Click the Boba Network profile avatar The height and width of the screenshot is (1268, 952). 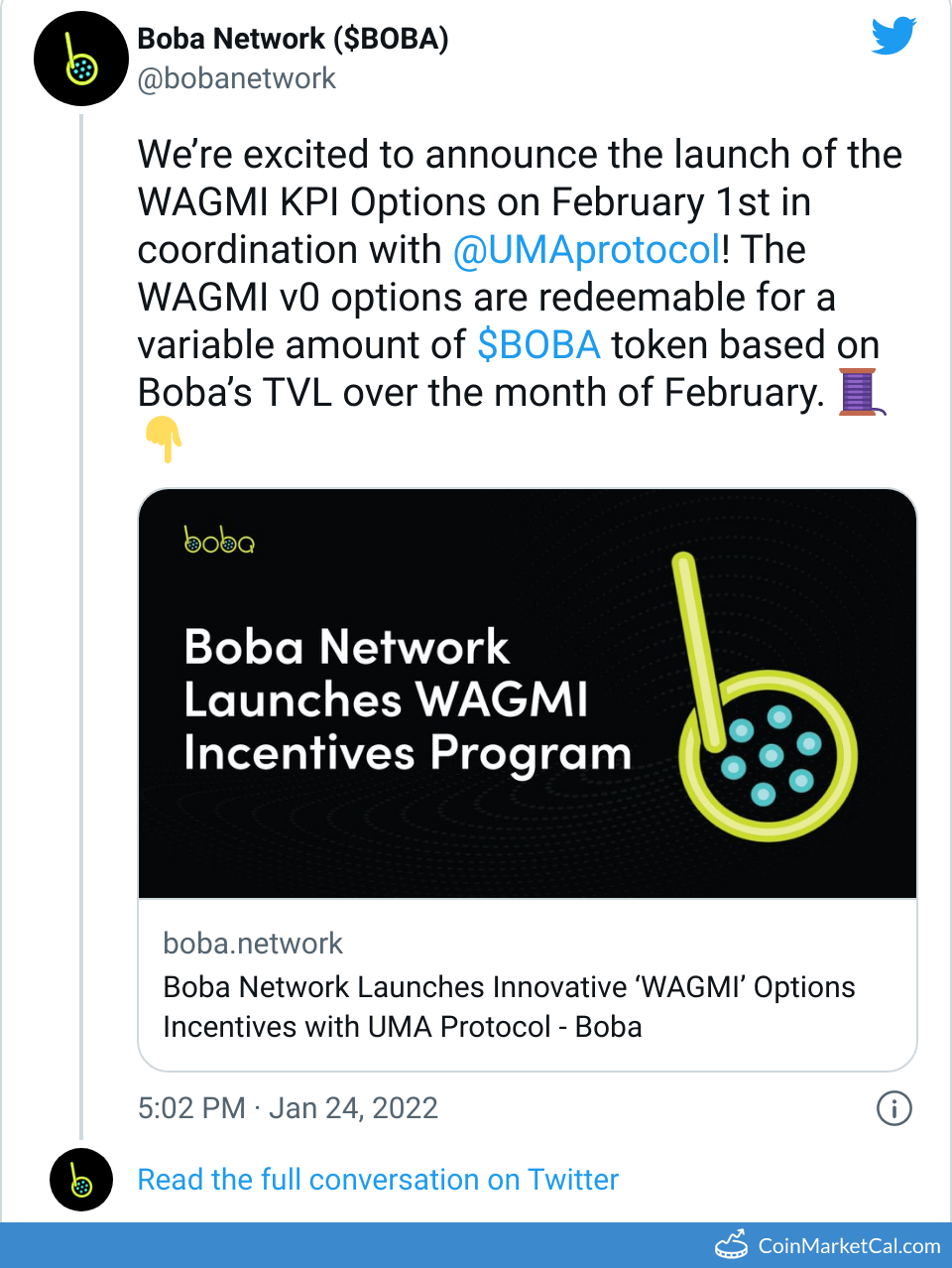tap(81, 58)
